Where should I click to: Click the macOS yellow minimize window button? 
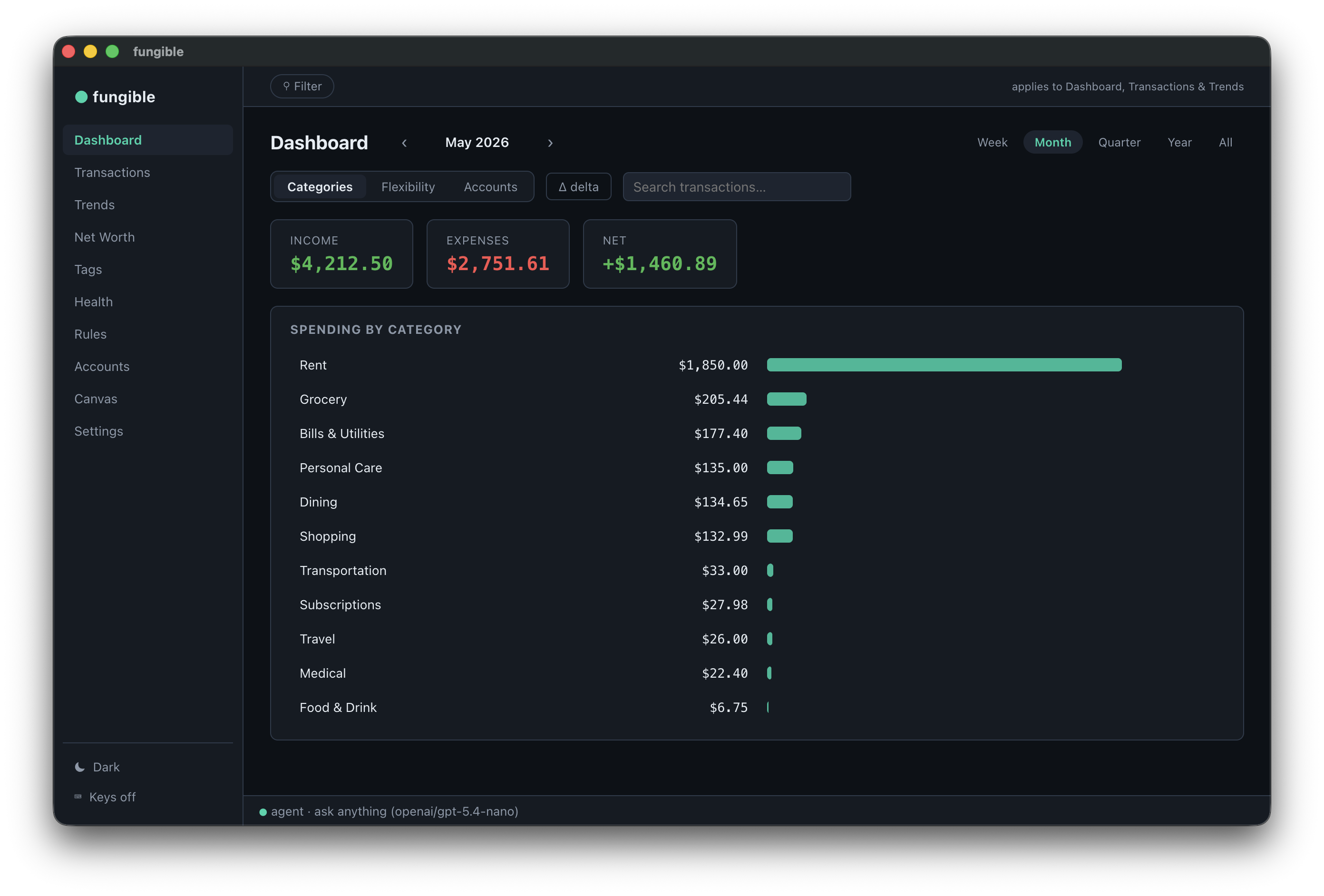click(90, 51)
